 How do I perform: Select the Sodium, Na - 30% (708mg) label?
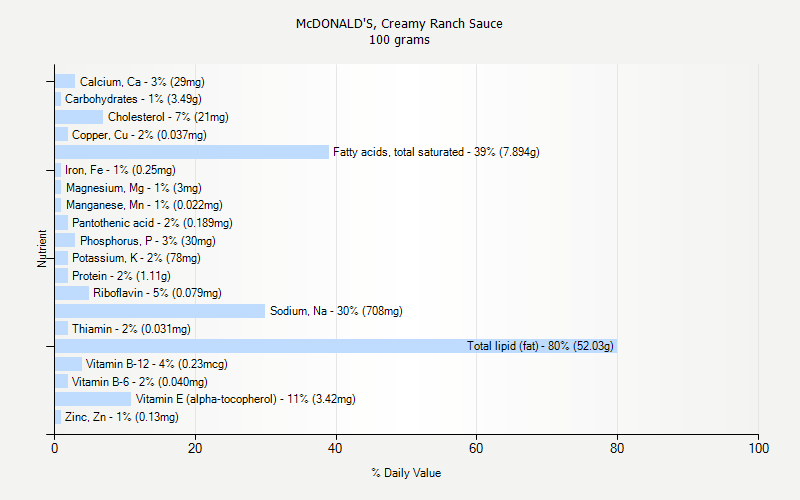336,311
